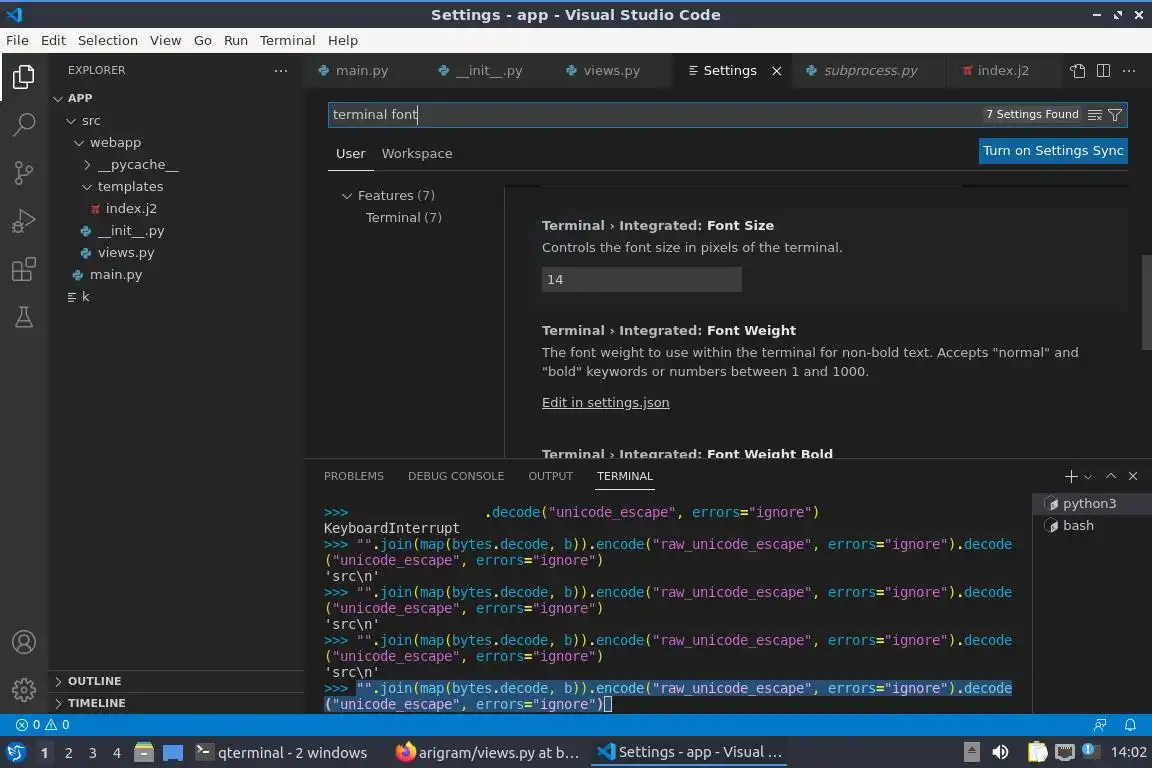Click Edit in settings.json link
This screenshot has width=1152, height=768.
coord(605,403)
